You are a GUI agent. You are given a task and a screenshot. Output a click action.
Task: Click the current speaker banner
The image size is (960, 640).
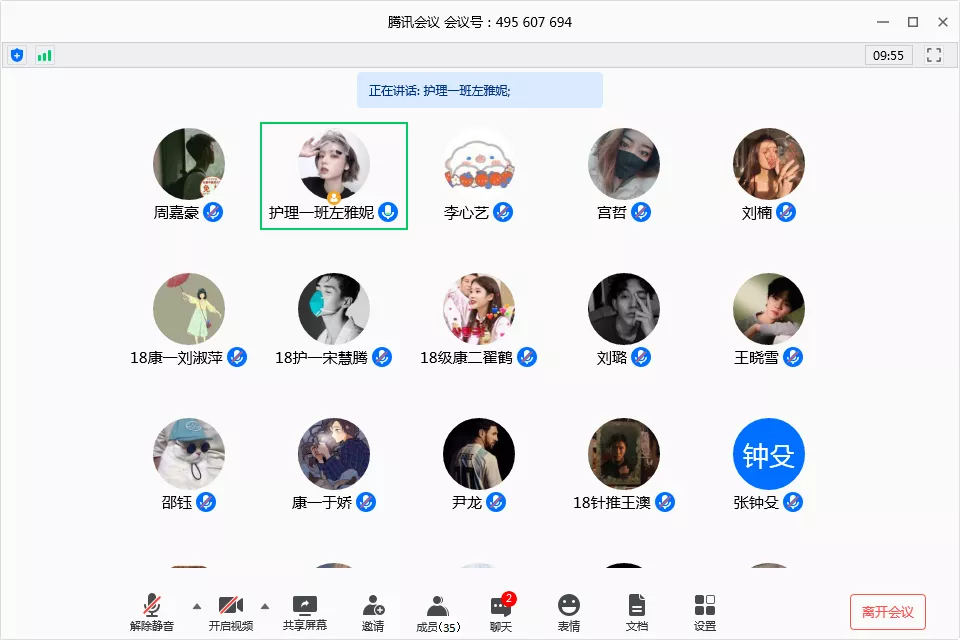tap(479, 90)
